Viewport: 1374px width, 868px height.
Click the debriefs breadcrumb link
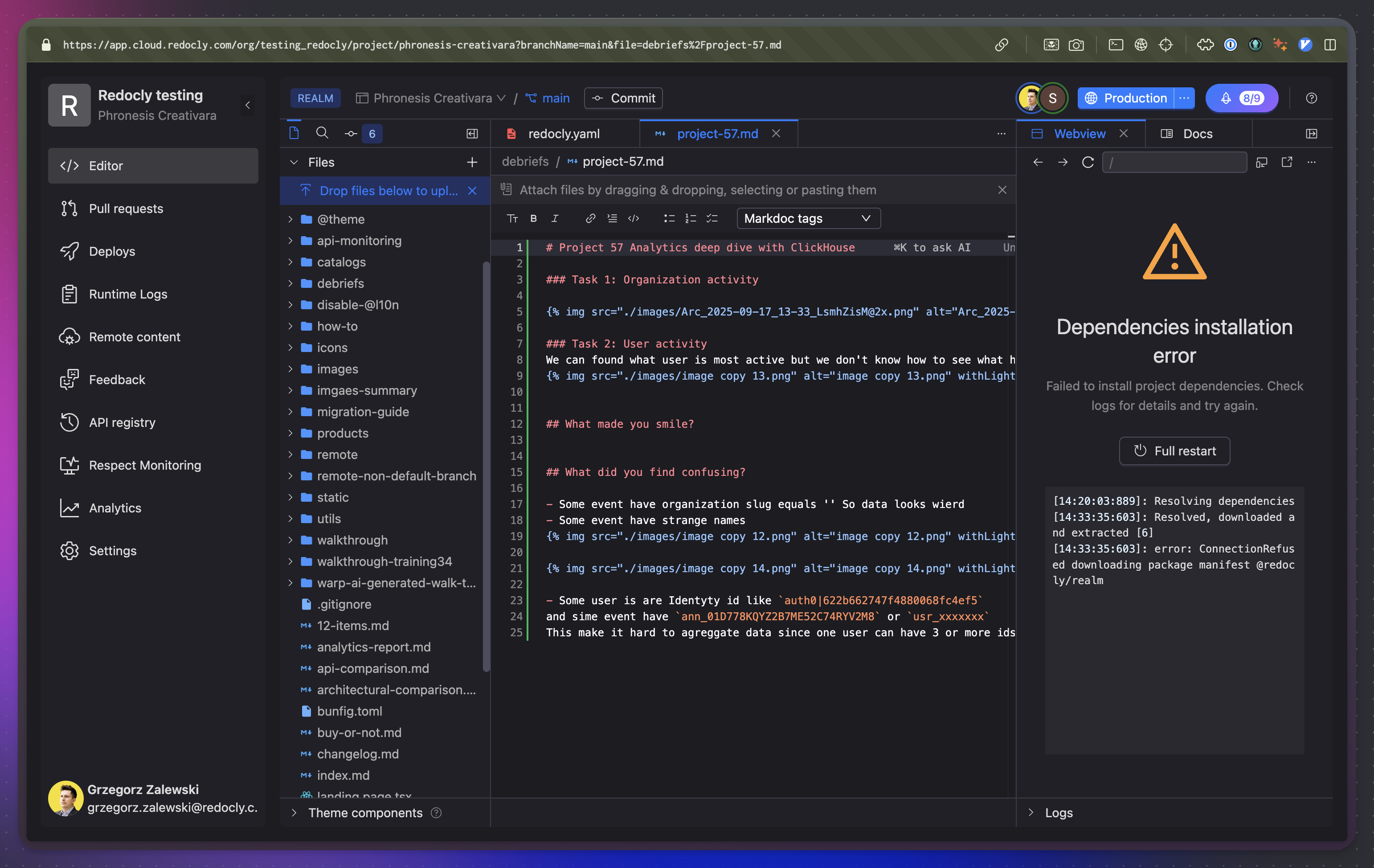[525, 161]
